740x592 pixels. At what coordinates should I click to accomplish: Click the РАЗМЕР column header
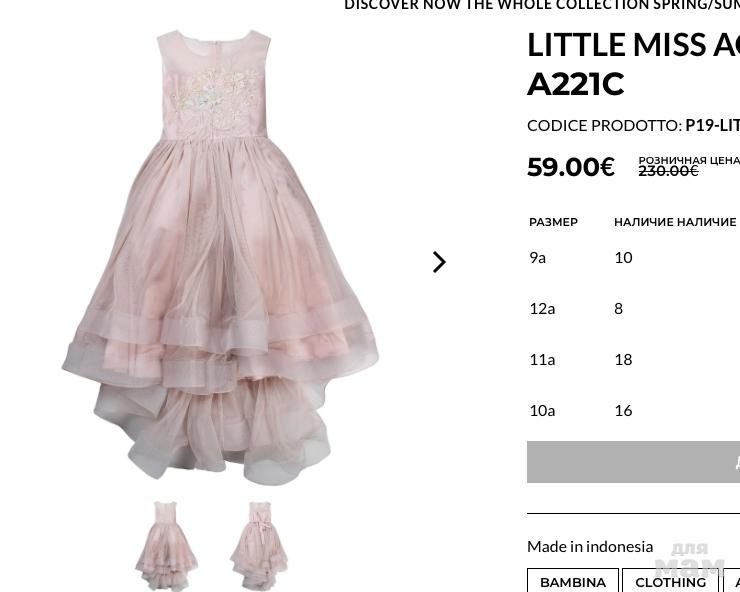coord(553,222)
